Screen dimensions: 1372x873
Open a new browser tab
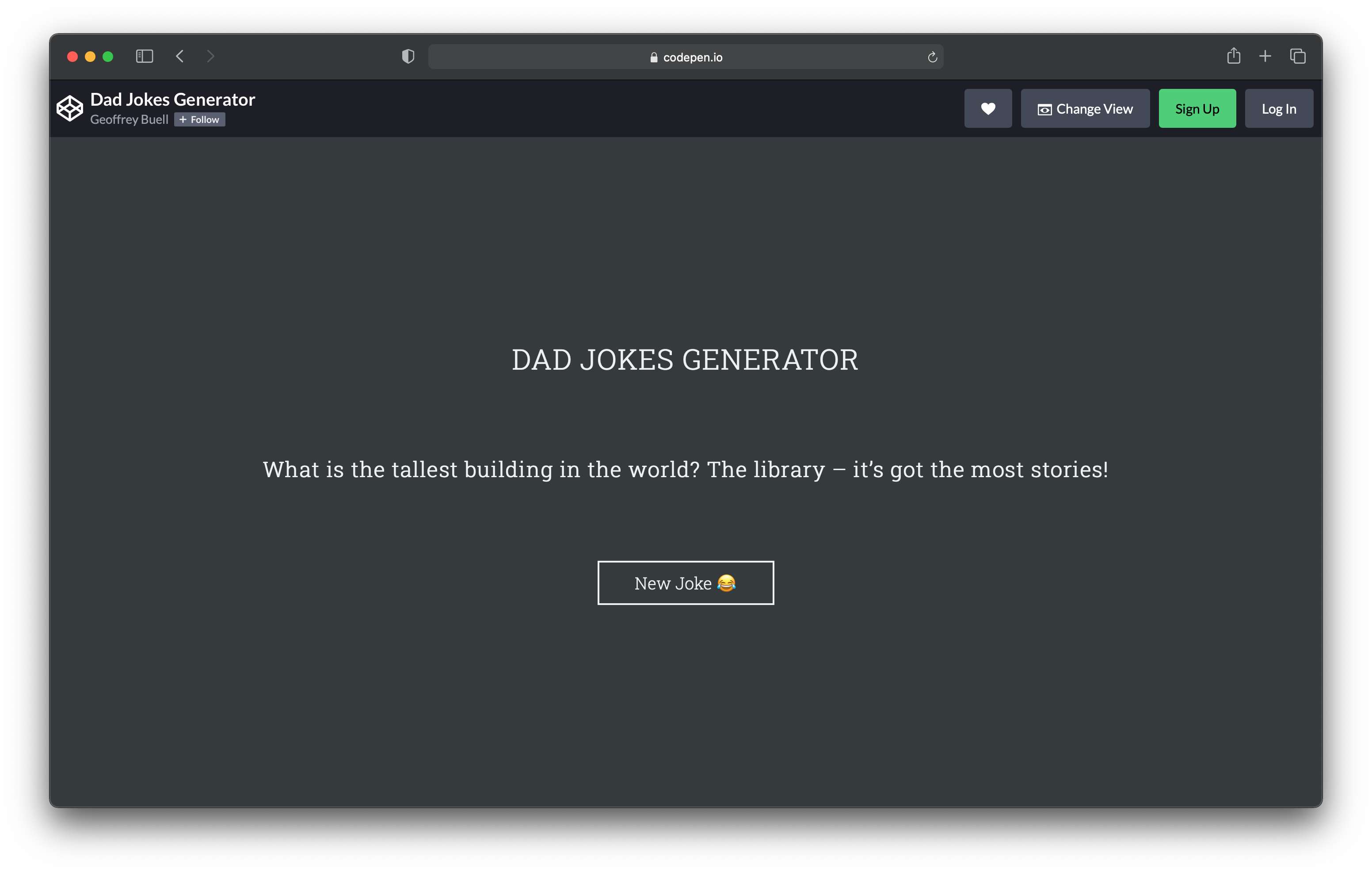1265,56
